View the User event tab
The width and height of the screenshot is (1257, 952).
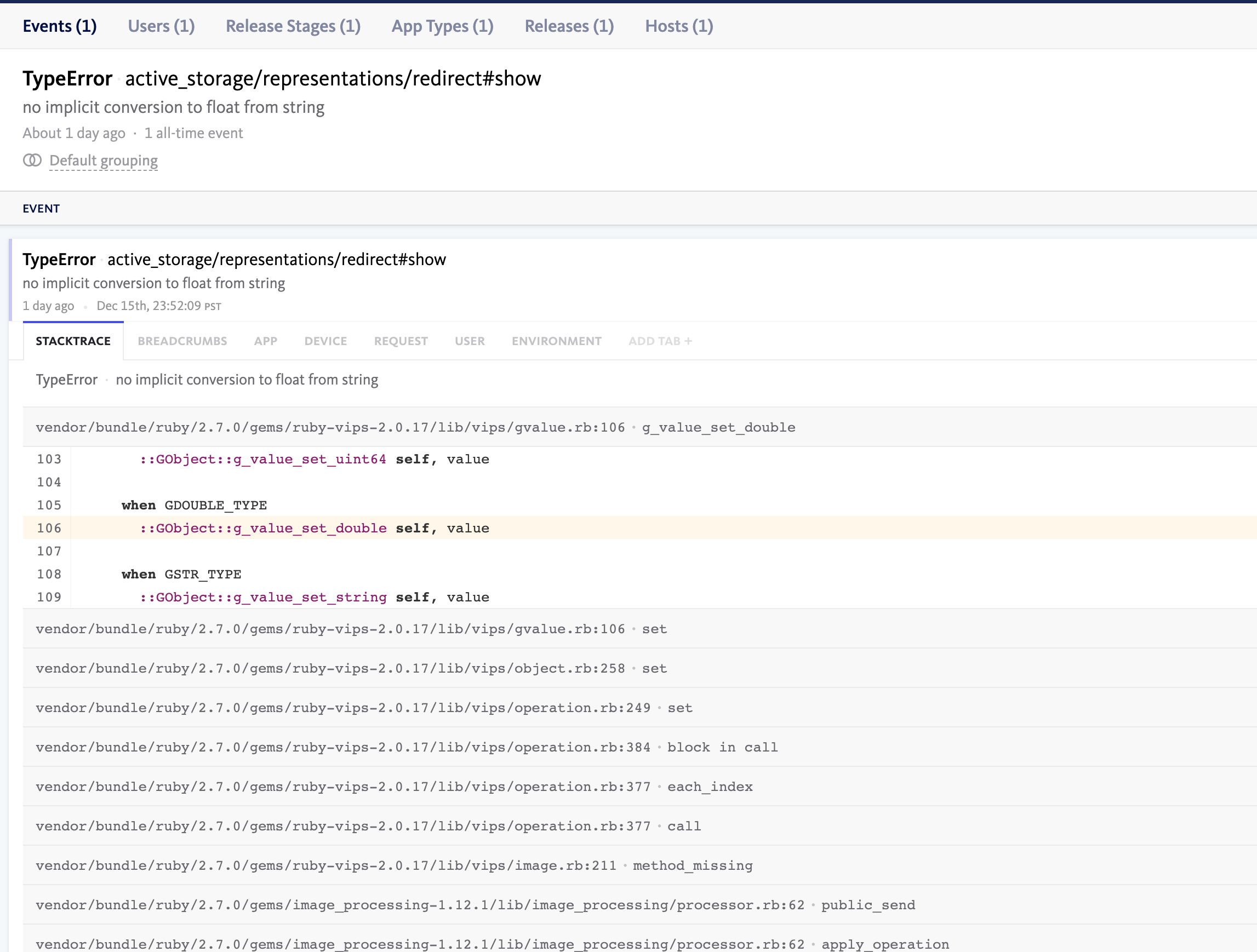(470, 341)
